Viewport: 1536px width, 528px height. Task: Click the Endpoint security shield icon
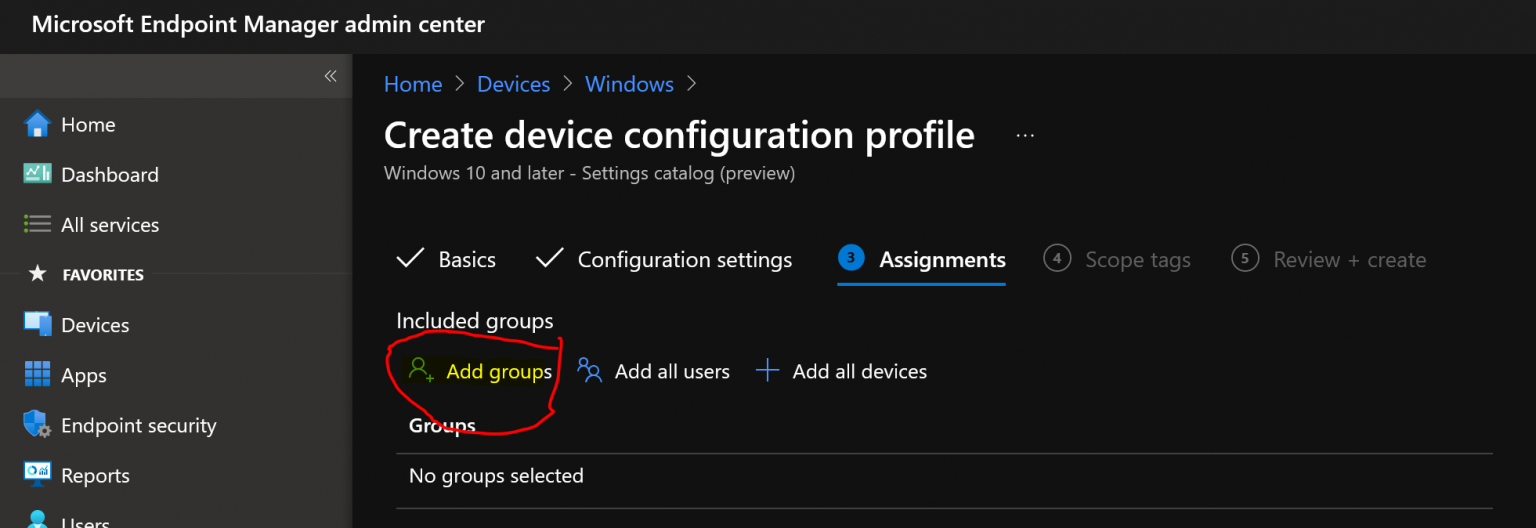(x=37, y=425)
